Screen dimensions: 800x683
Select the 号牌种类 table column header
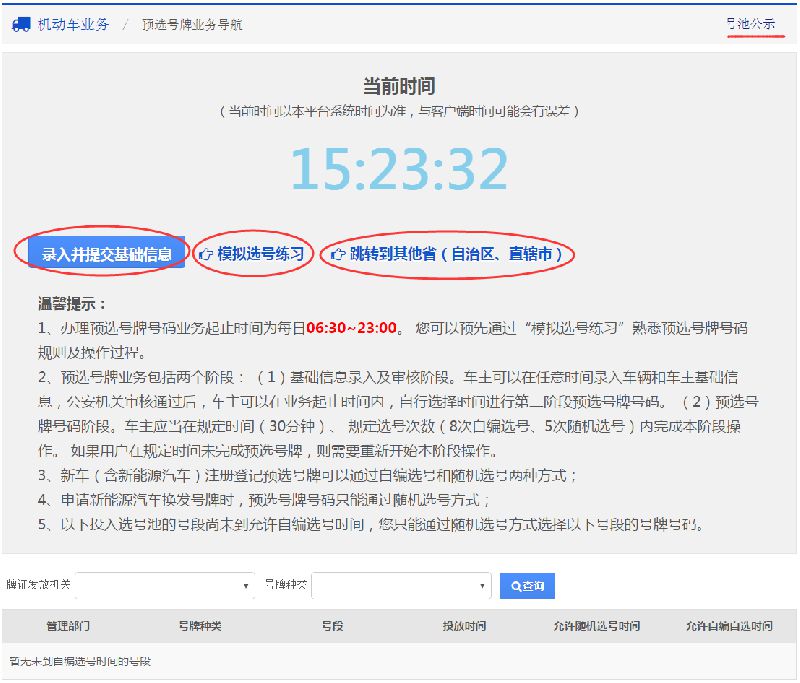click(x=200, y=626)
